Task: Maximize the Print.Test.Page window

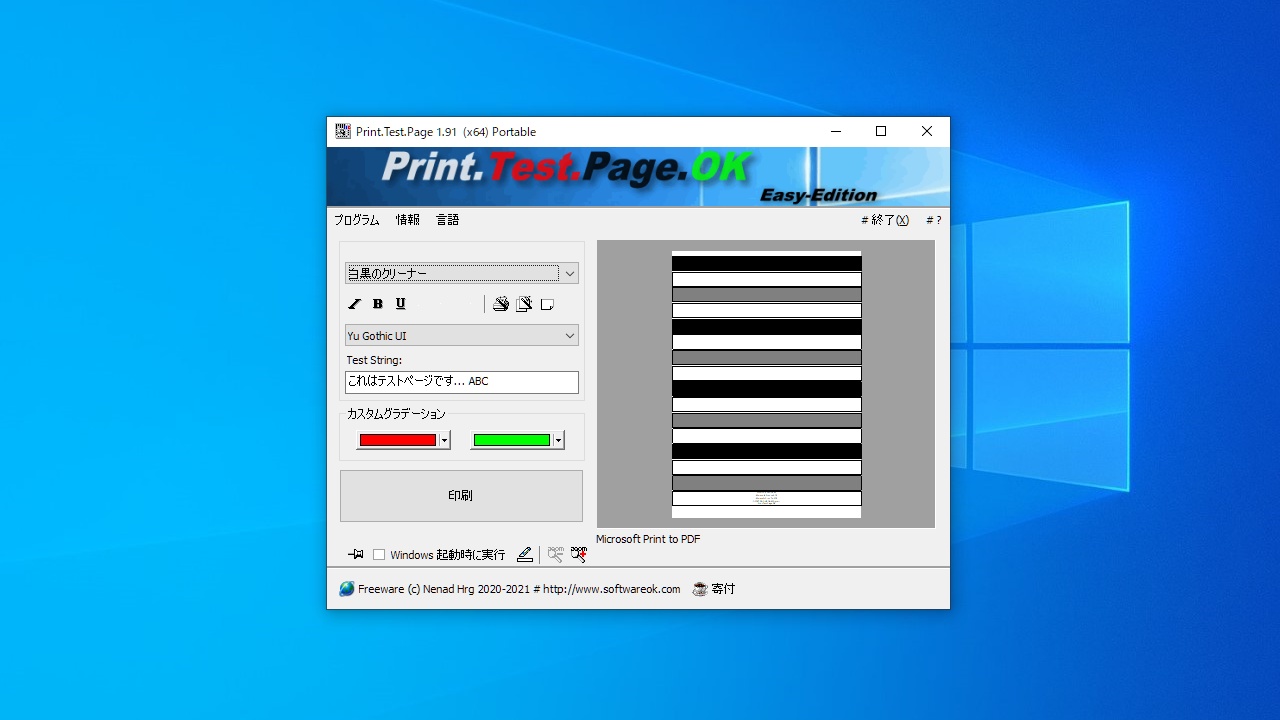Action: [881, 131]
